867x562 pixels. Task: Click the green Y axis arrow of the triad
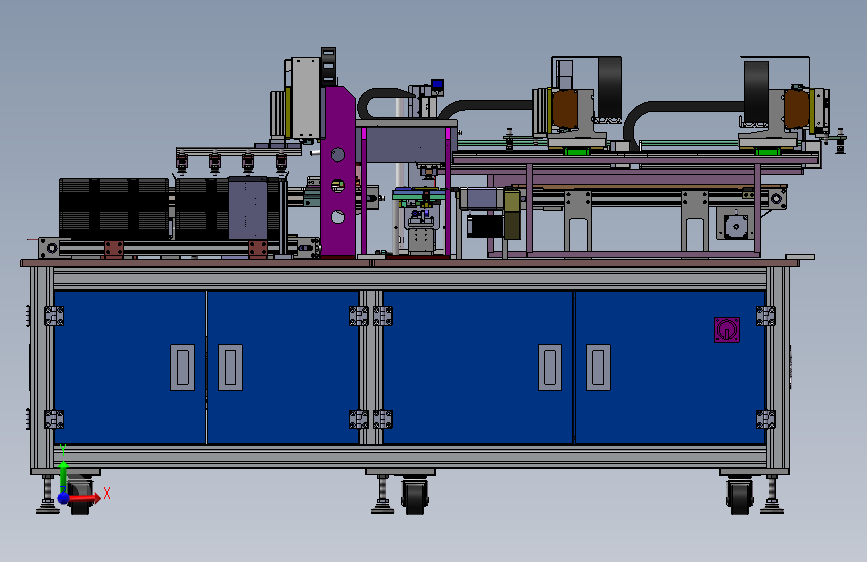(x=63, y=475)
